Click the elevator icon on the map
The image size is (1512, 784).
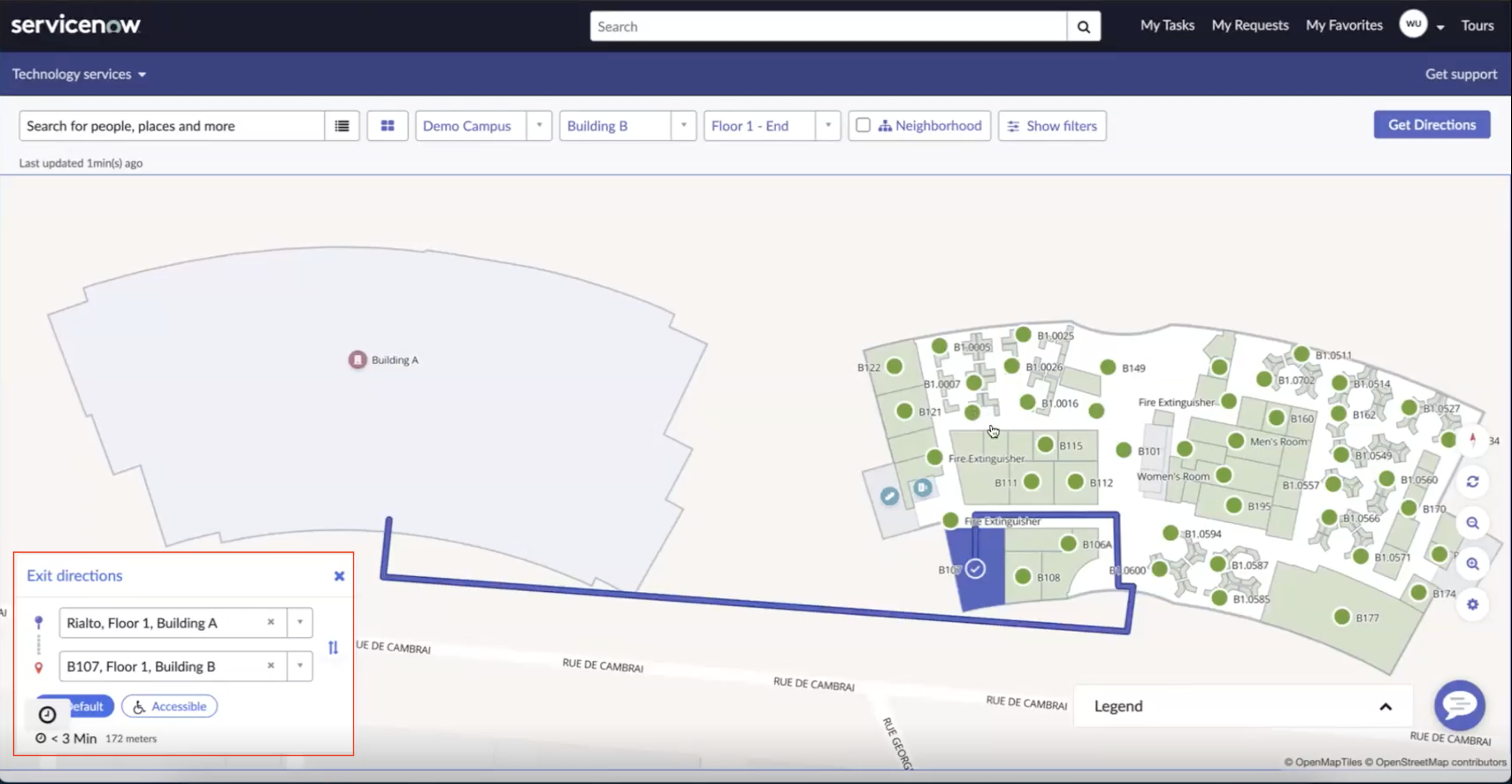click(922, 487)
